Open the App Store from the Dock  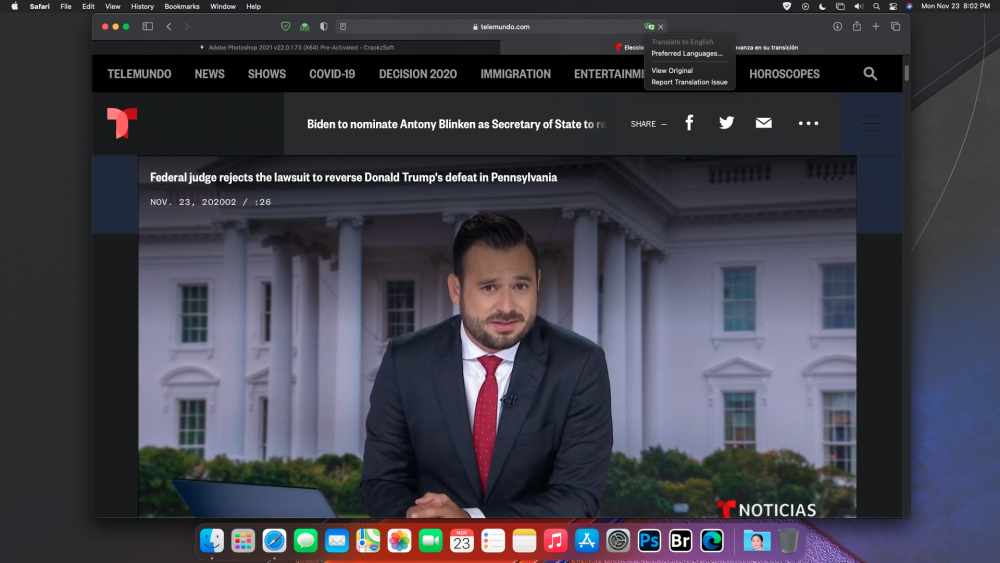point(587,541)
